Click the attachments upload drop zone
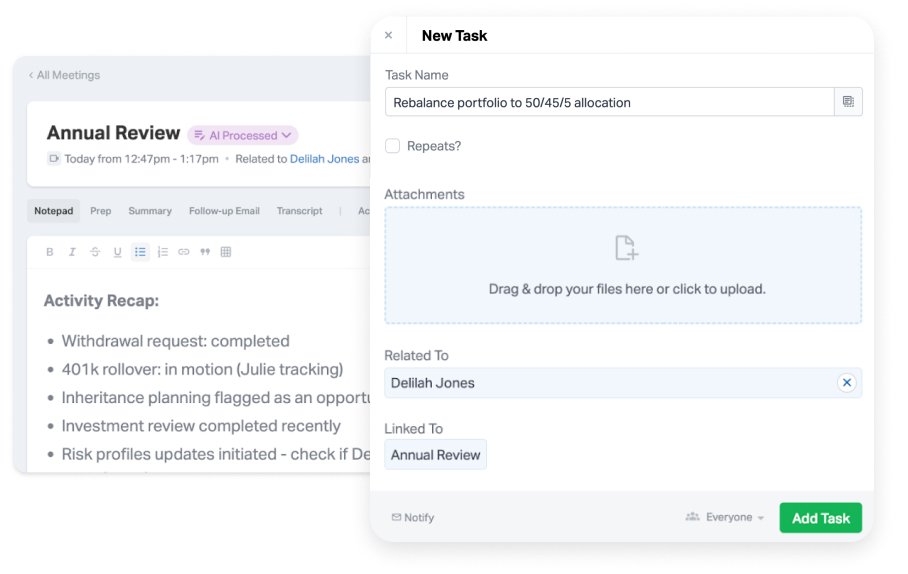 click(x=623, y=265)
